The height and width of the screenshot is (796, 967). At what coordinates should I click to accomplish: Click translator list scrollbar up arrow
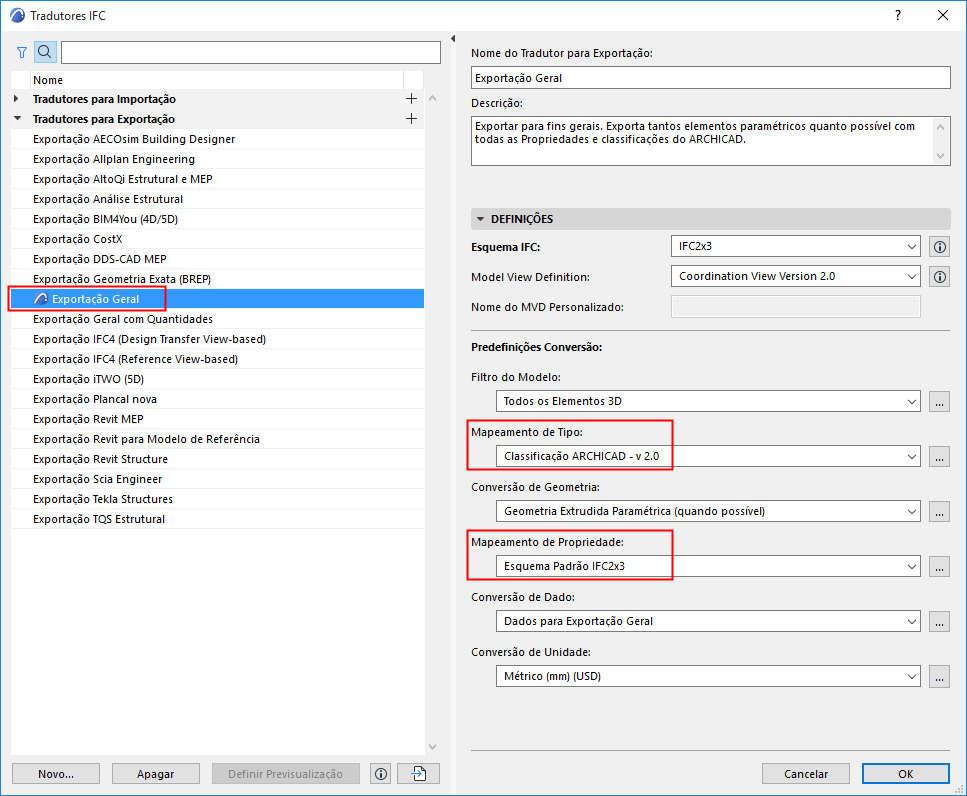(432, 99)
